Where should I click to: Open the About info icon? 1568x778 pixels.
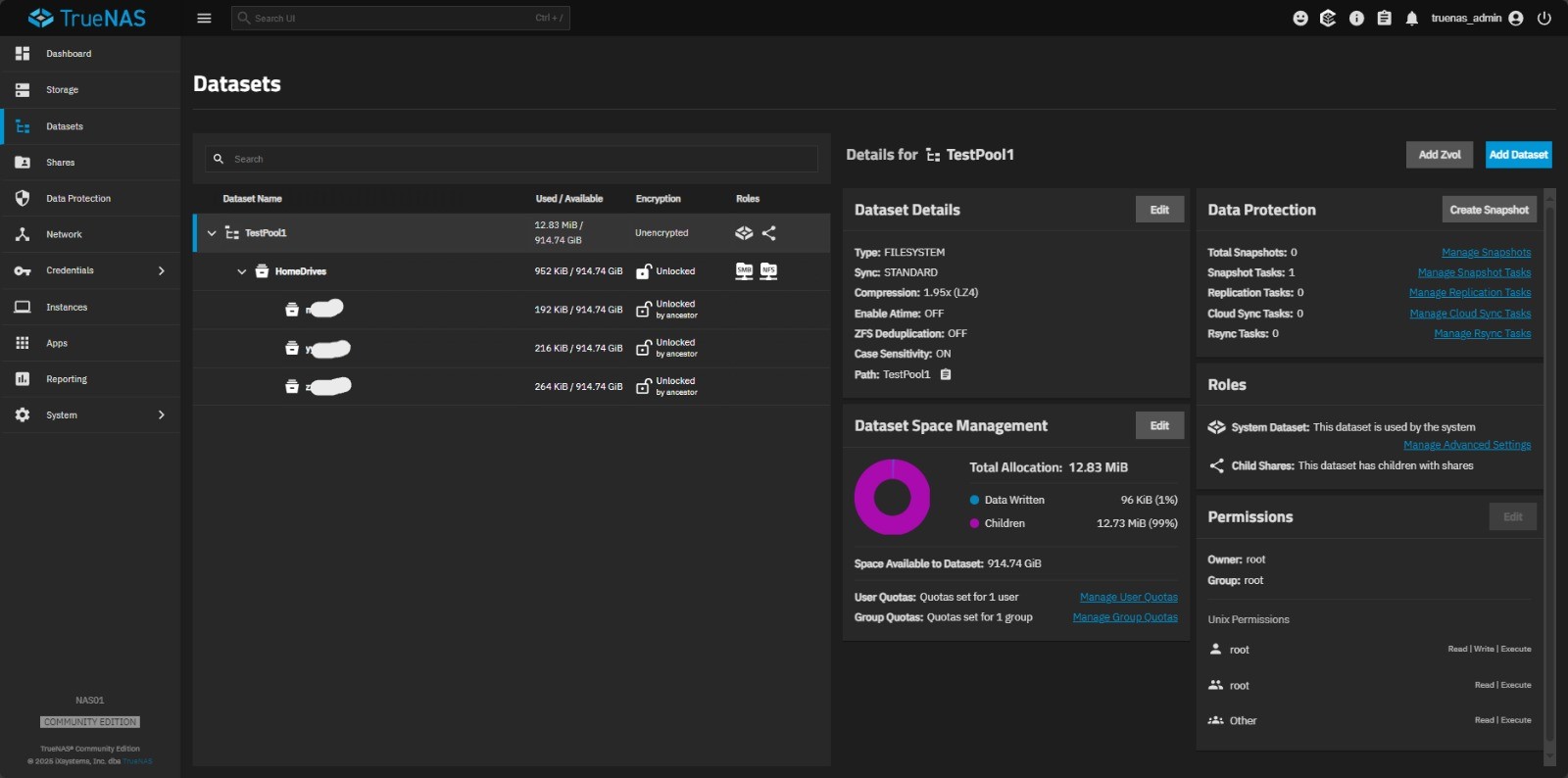point(1356,18)
